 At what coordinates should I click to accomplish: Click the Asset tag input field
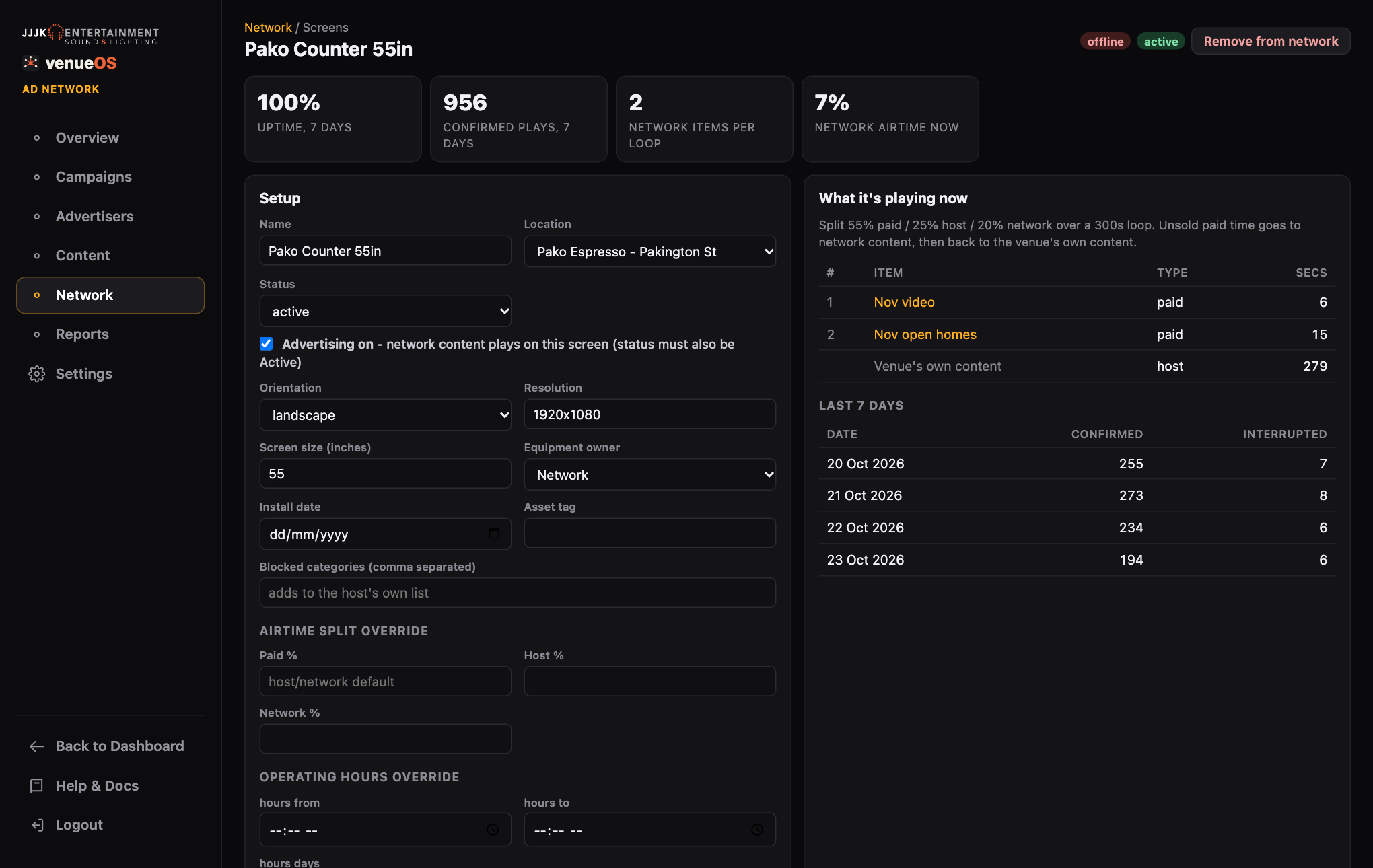(x=649, y=533)
